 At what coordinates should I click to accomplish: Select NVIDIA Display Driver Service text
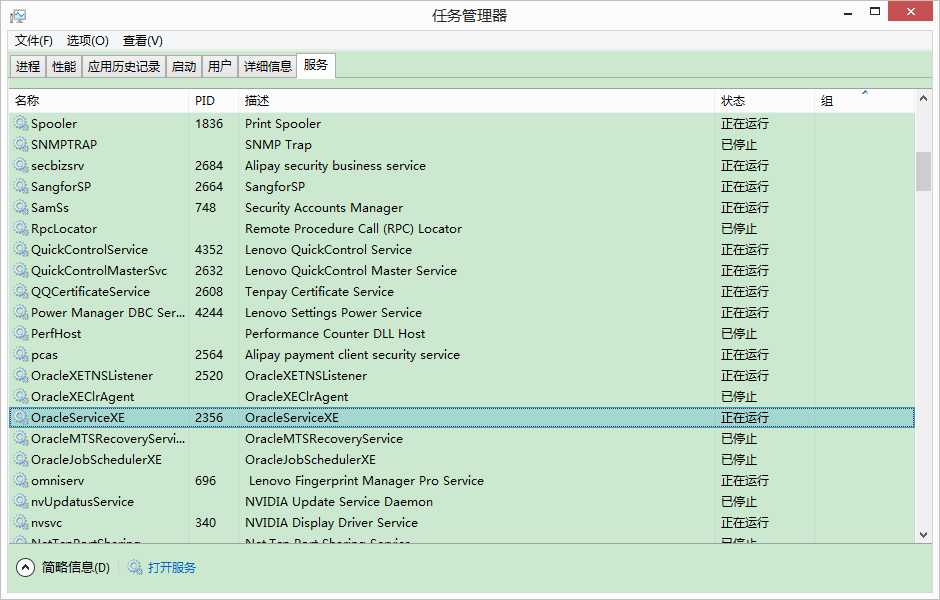pos(331,522)
